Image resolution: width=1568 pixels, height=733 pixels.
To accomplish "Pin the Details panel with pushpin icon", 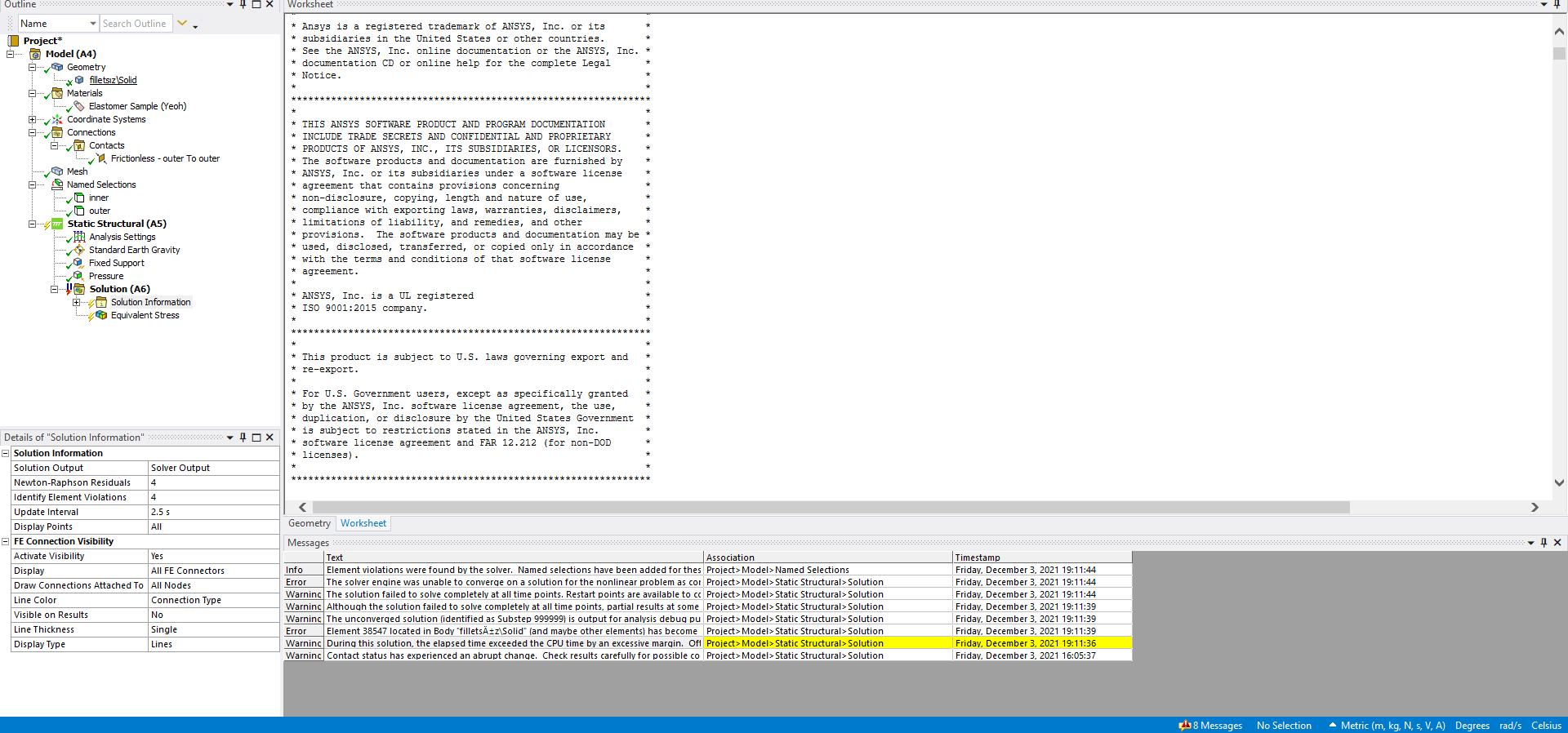I will point(243,438).
